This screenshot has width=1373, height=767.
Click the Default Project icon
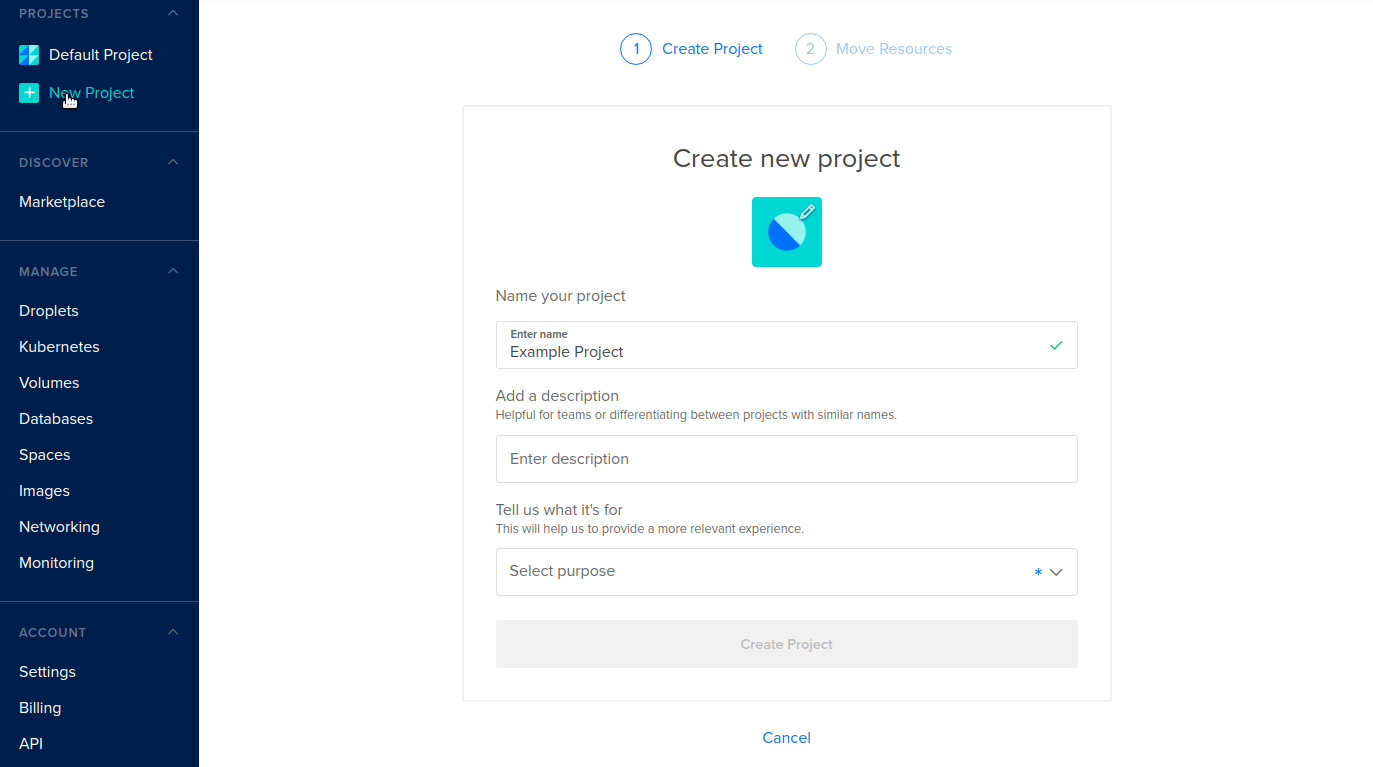point(28,54)
